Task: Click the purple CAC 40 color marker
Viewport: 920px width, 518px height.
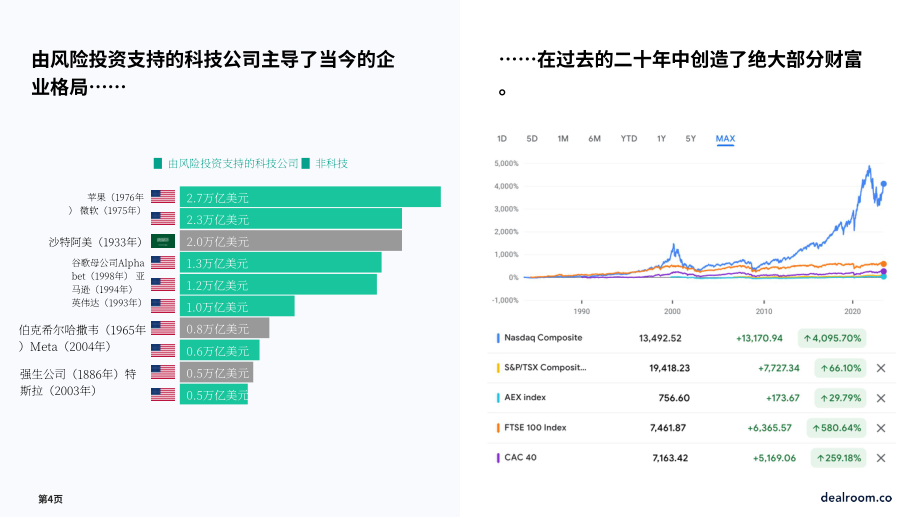Action: click(498, 458)
